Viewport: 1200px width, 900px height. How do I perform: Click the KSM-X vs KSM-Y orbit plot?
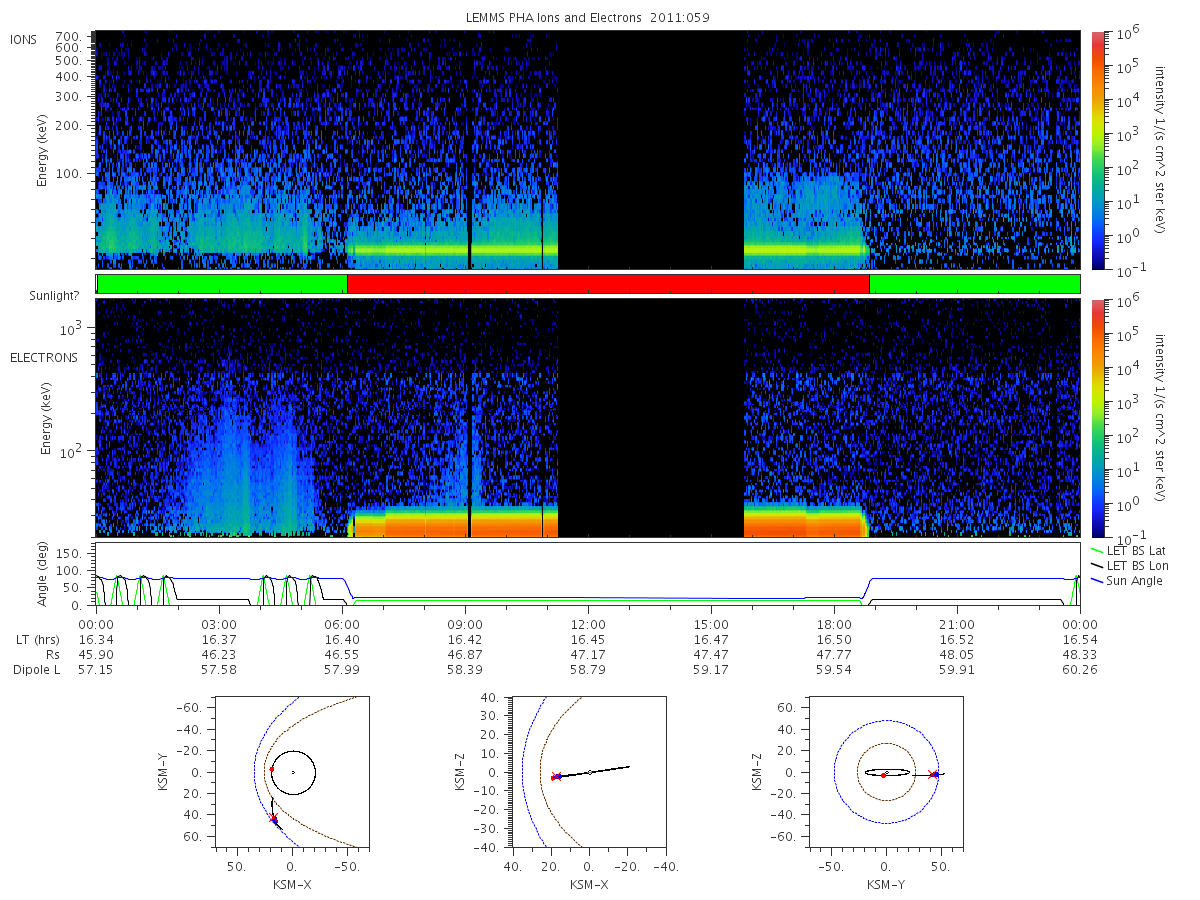tap(290, 773)
